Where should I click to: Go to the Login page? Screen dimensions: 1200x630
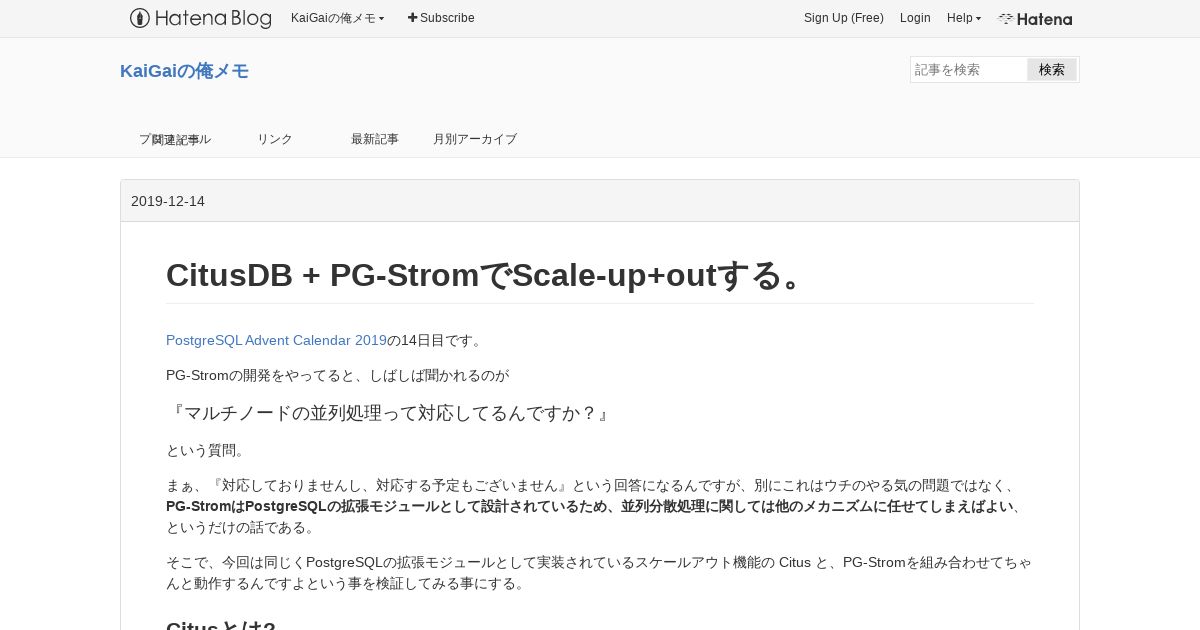tap(915, 18)
